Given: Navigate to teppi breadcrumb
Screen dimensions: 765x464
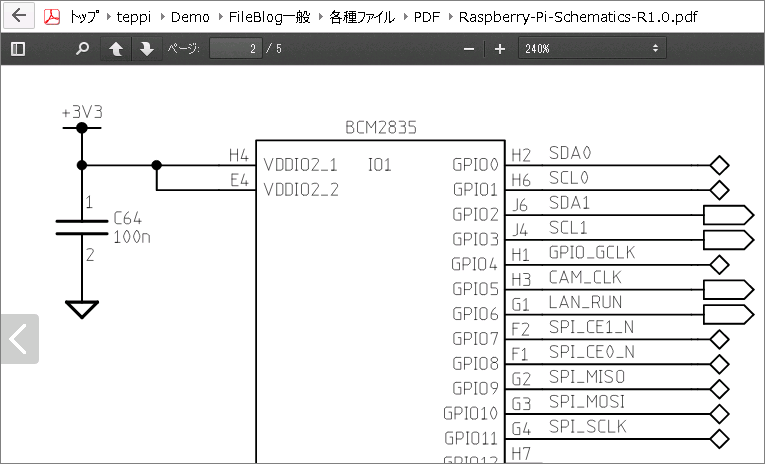Looking at the screenshot, I should (134, 17).
